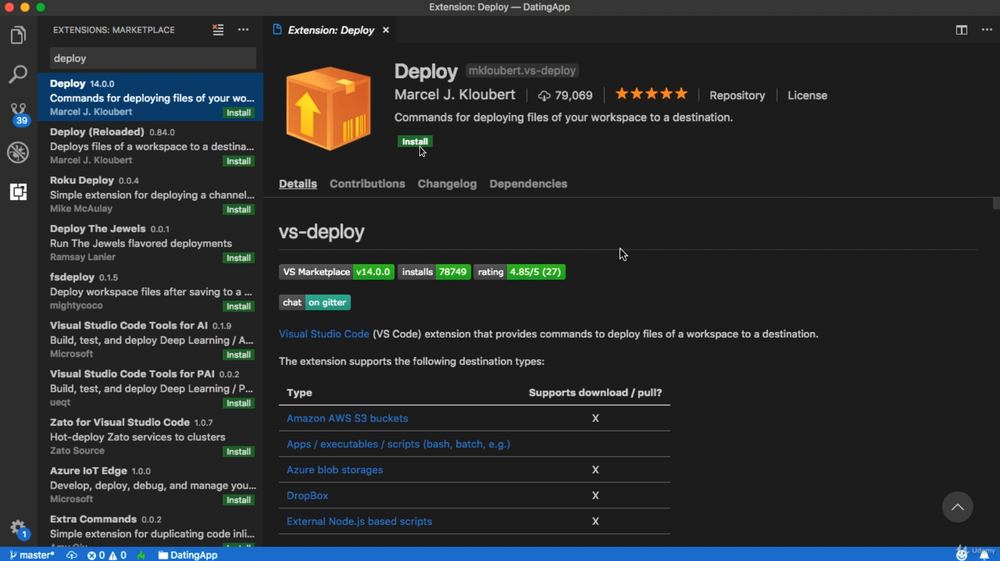Install Deploy (Reloaded) extension
This screenshot has height=561, width=1000.
pos(239,161)
